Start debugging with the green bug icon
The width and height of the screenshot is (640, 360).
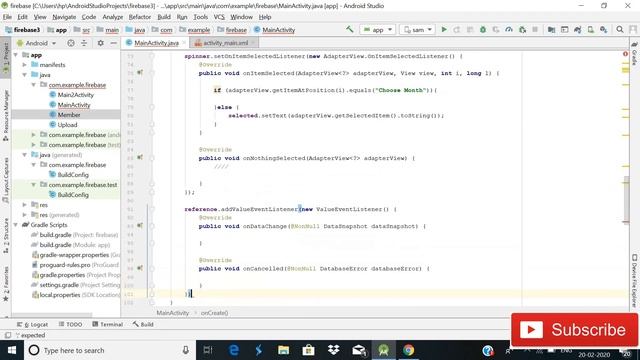coord(483,29)
